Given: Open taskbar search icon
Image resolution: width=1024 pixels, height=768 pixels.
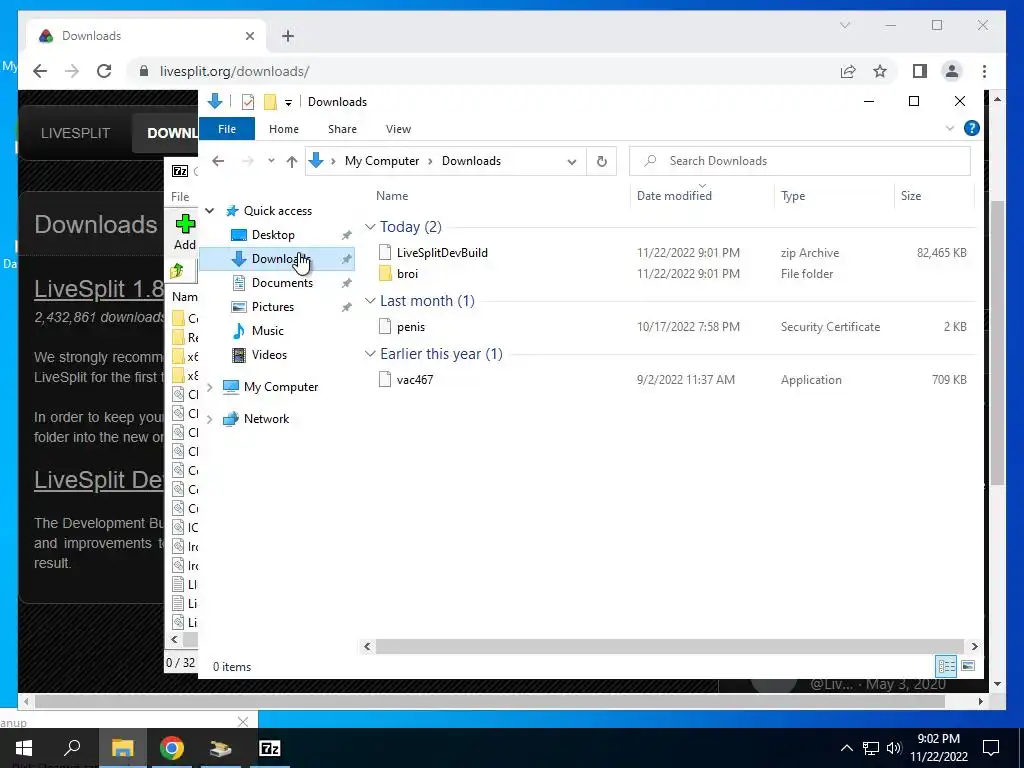Looking at the screenshot, I should coord(72,748).
